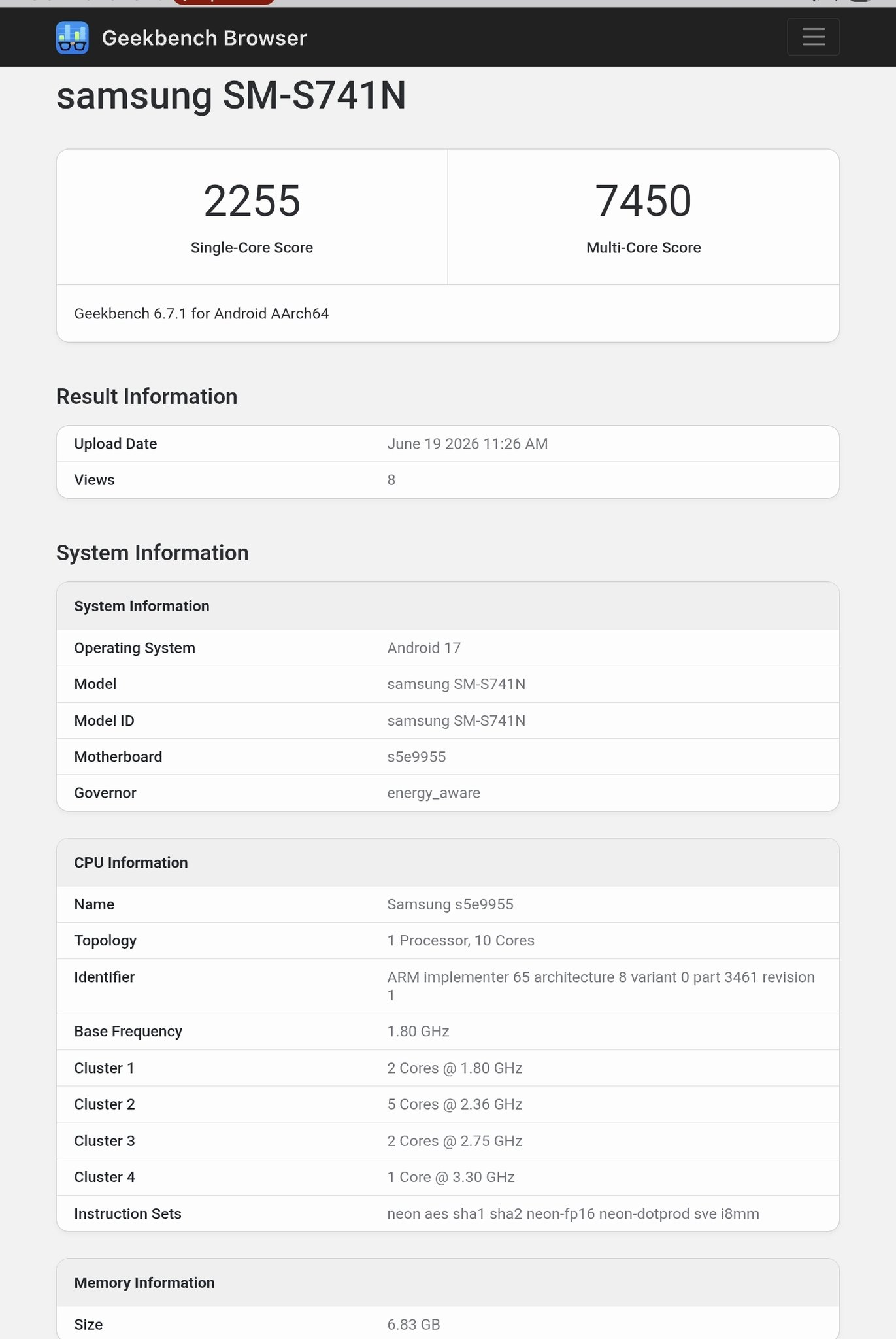Select the June 19 2026 11:26 AM value

[467, 444]
